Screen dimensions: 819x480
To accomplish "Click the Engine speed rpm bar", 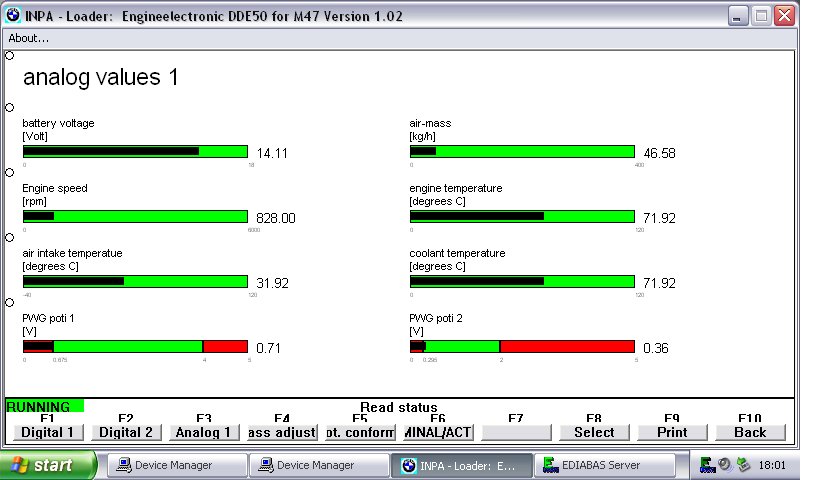I will 135,216.
